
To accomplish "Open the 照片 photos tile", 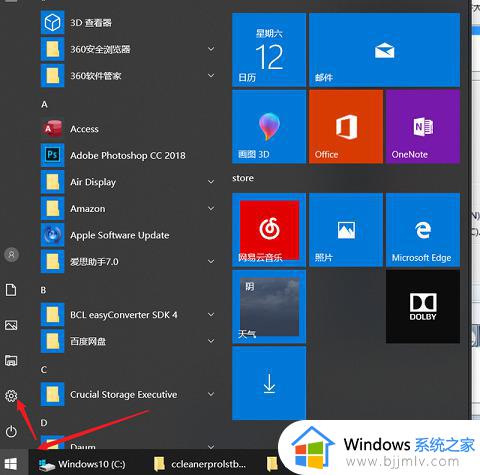I will [346, 230].
